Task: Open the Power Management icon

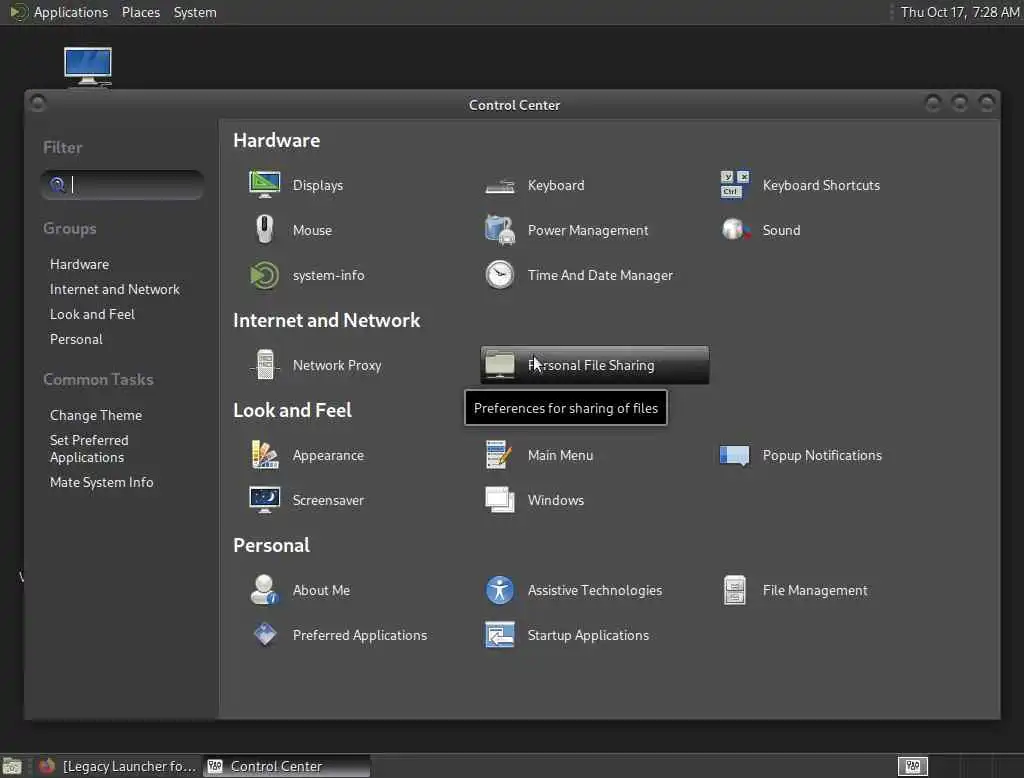Action: click(500, 230)
